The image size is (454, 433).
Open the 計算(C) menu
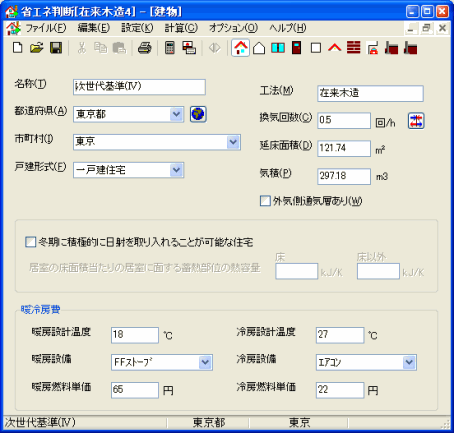181,28
